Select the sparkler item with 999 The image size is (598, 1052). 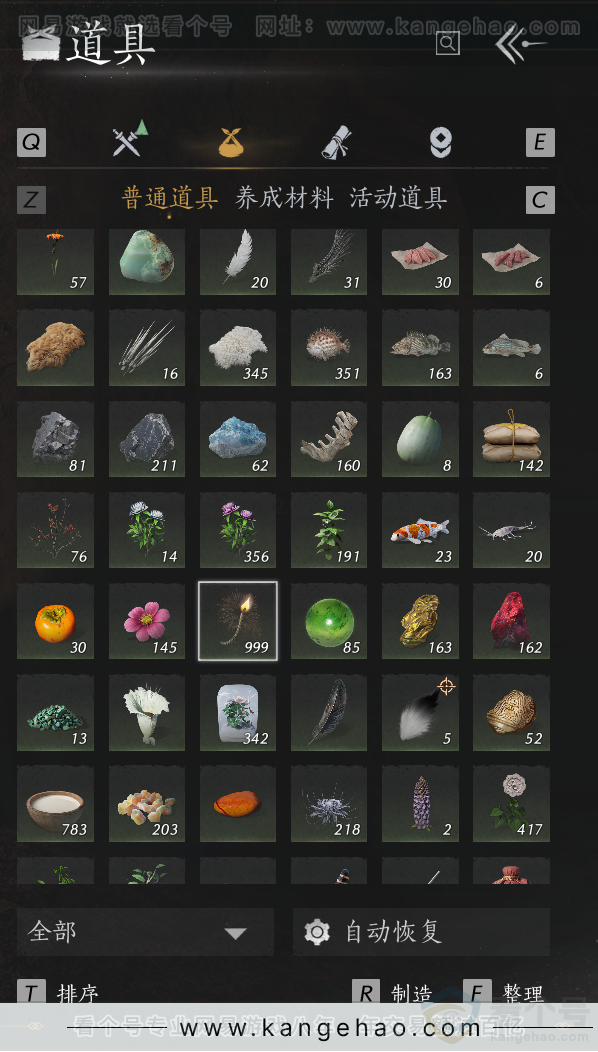pyautogui.click(x=238, y=621)
